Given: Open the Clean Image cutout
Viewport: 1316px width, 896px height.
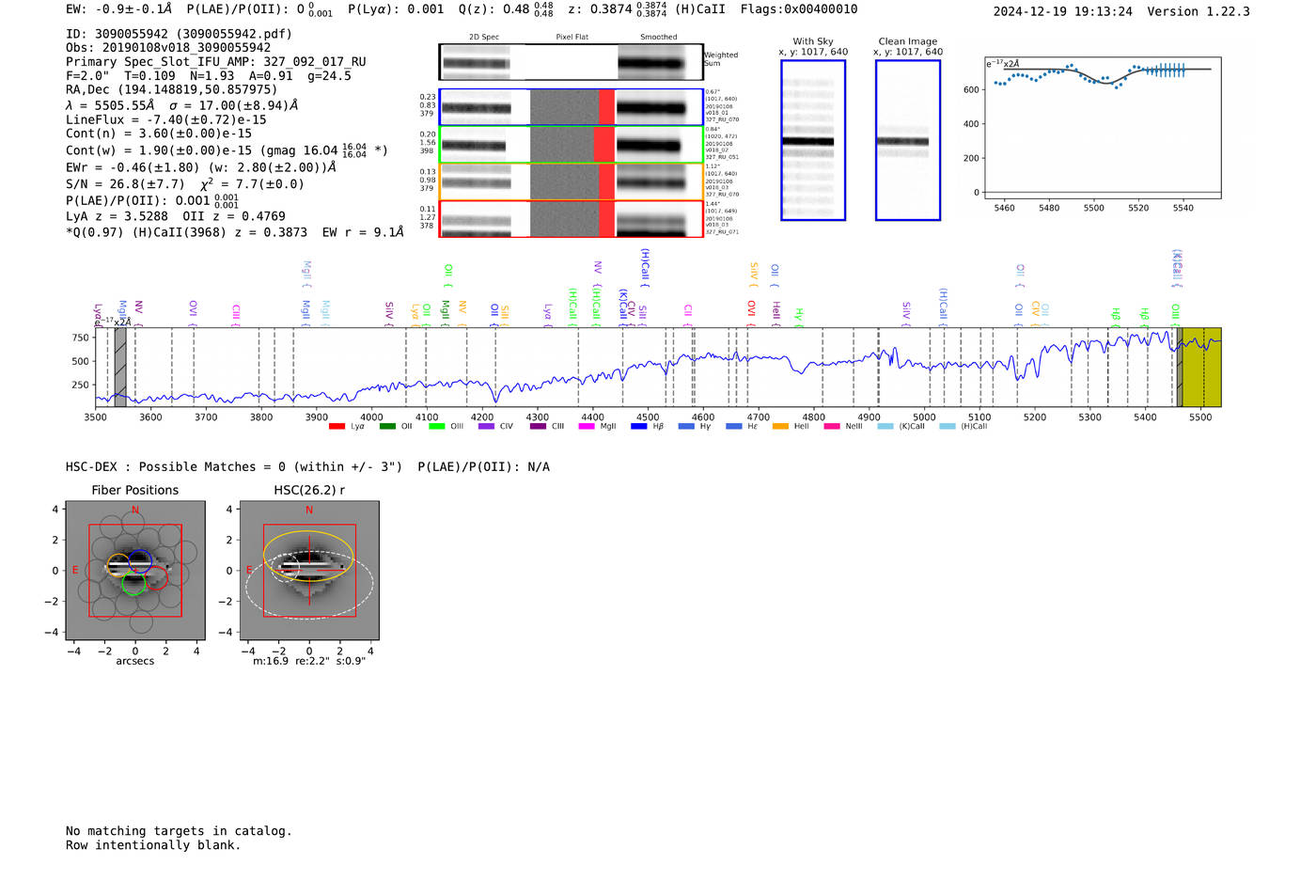Looking at the screenshot, I should pyautogui.click(x=908, y=140).
